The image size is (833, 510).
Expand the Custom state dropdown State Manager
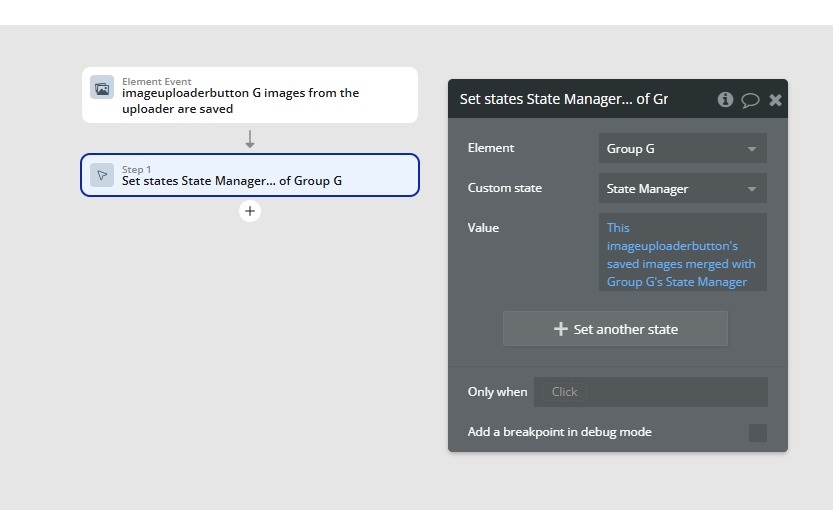click(x=682, y=188)
